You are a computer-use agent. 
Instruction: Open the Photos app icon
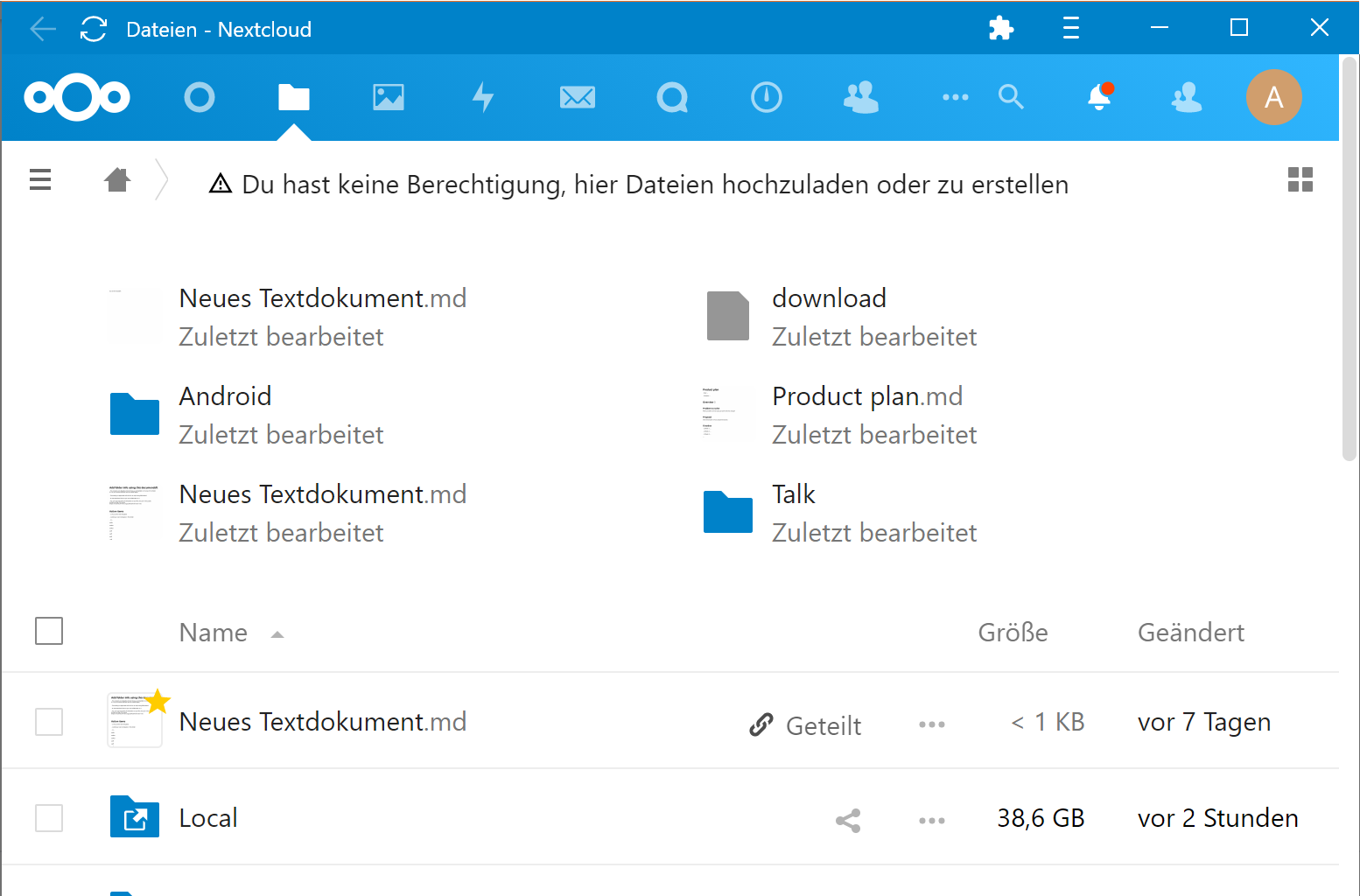click(389, 97)
